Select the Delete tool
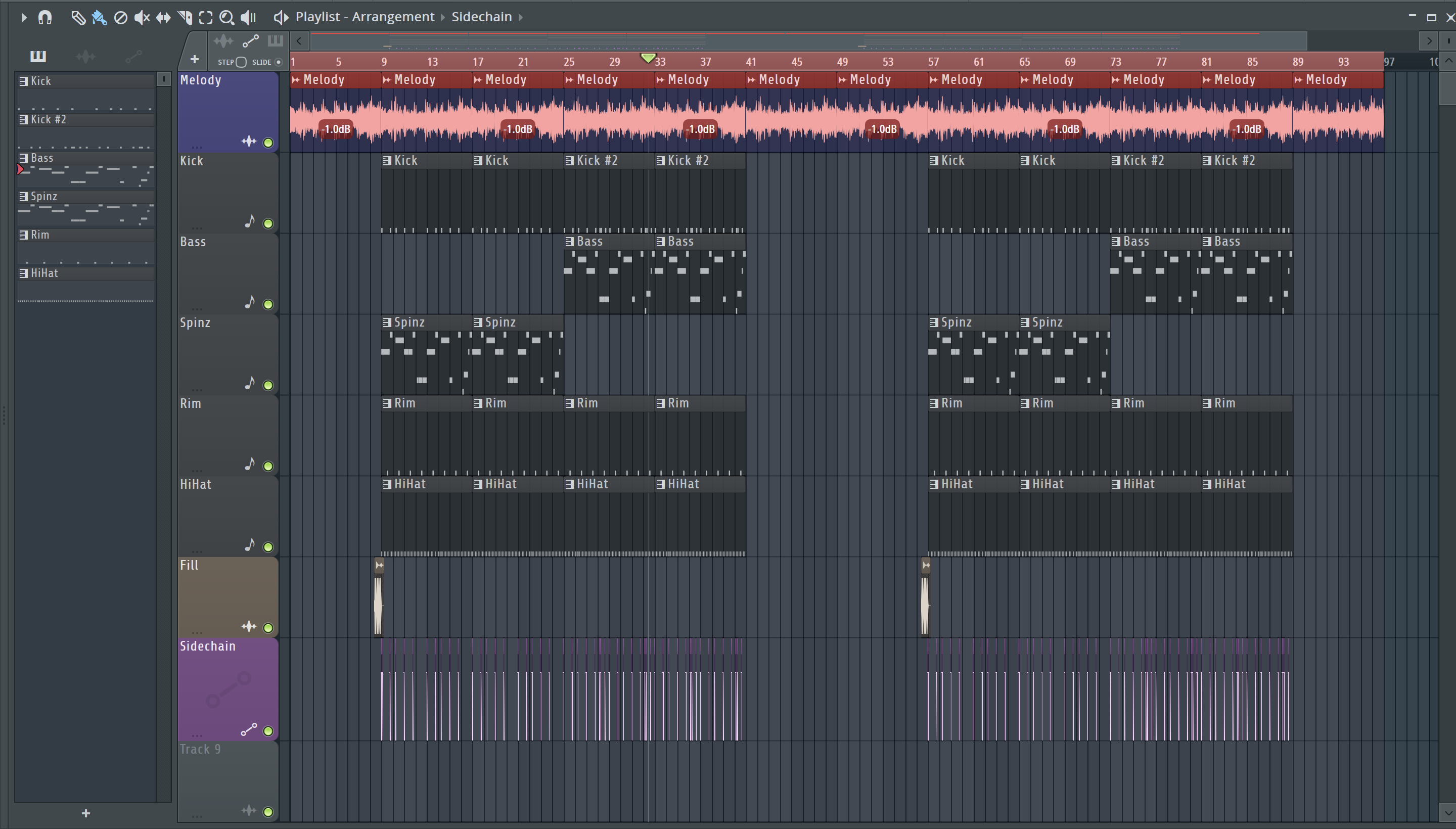The height and width of the screenshot is (829, 1456). [x=121, y=18]
